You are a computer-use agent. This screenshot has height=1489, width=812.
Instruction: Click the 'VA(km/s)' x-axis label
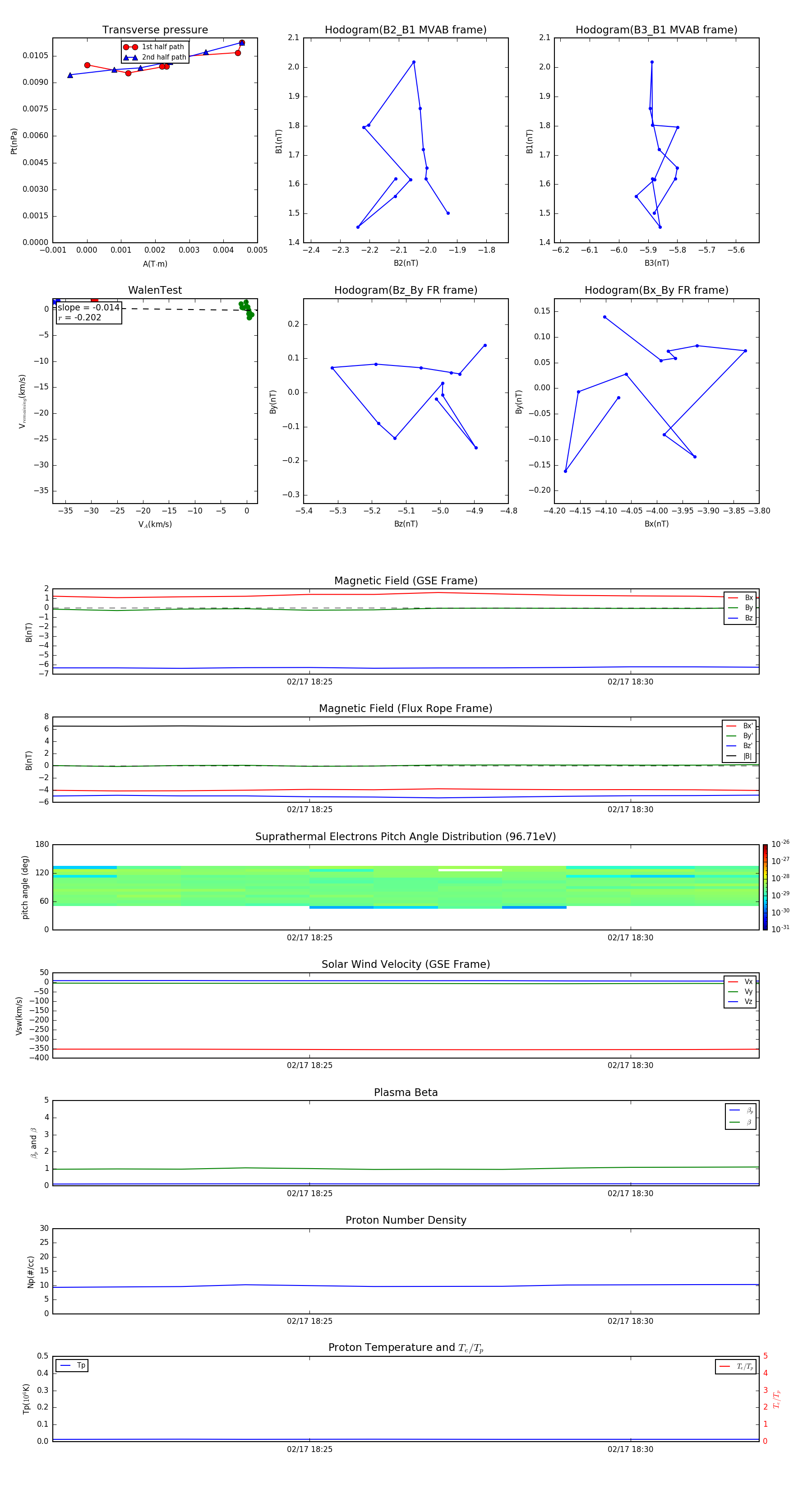click(x=155, y=524)
